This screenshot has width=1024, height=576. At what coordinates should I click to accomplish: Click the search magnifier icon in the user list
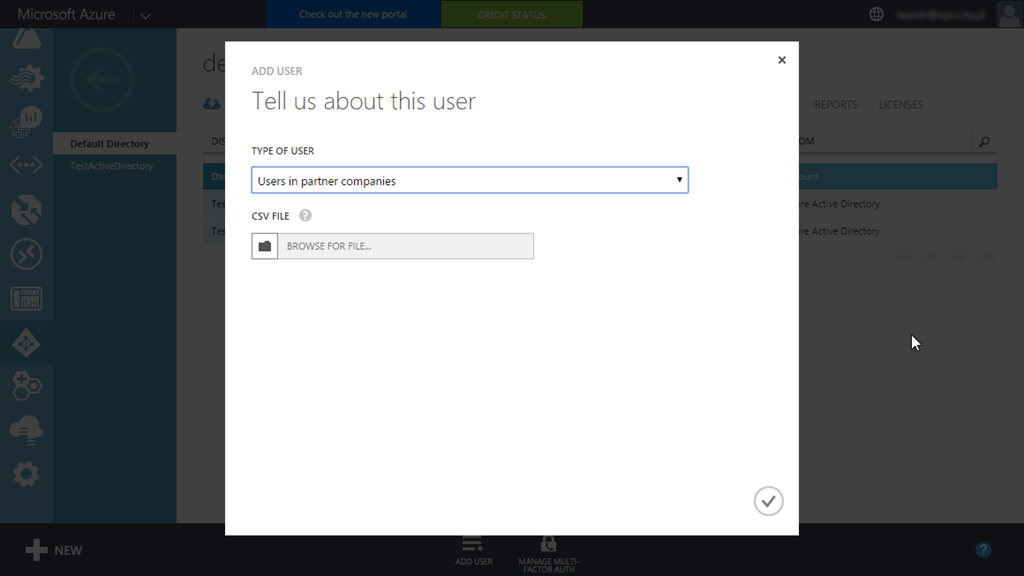click(x=984, y=142)
